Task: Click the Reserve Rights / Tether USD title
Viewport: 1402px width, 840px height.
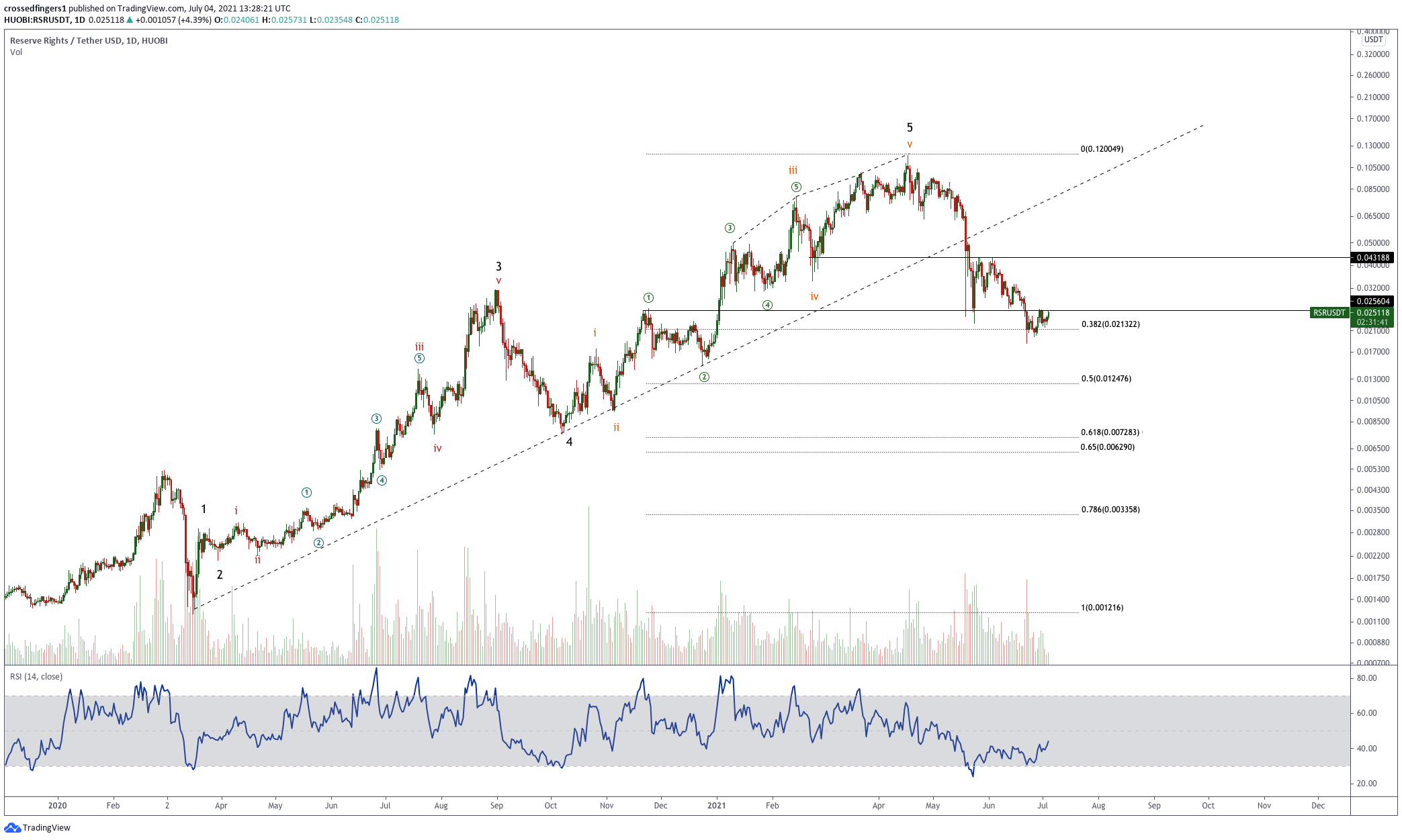Action: pyautogui.click(x=89, y=40)
